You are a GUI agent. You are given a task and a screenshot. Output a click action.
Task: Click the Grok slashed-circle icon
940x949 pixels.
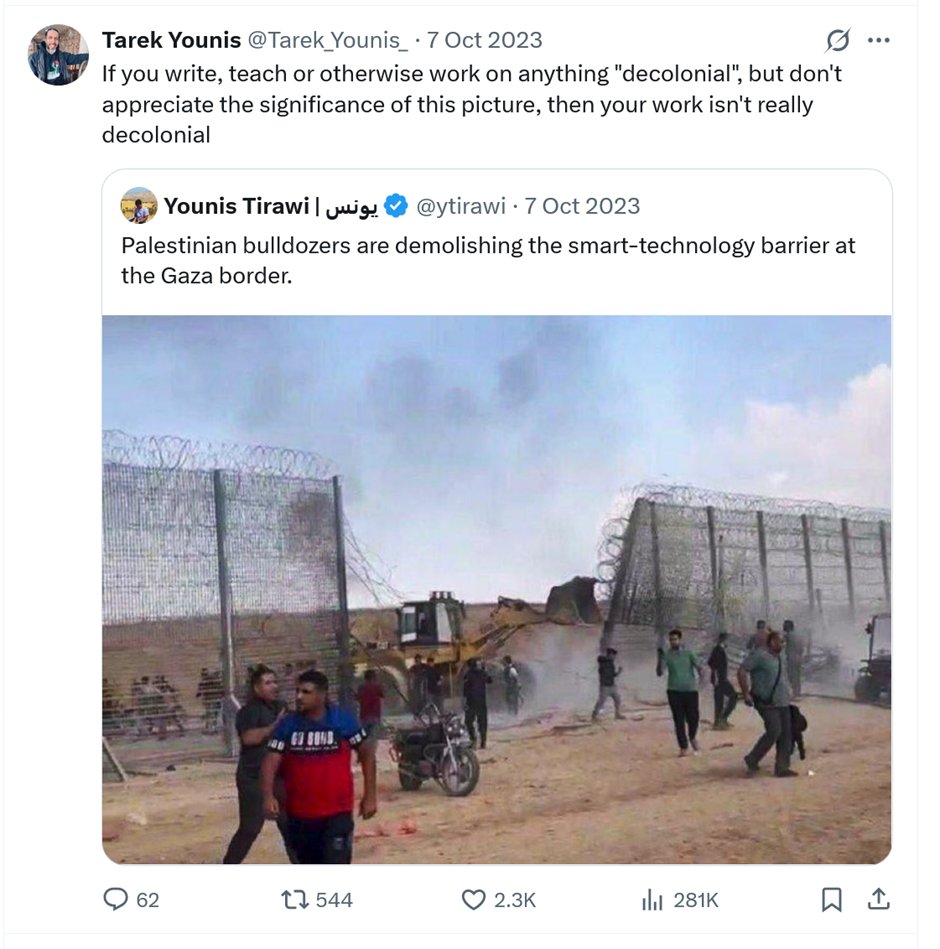(838, 40)
